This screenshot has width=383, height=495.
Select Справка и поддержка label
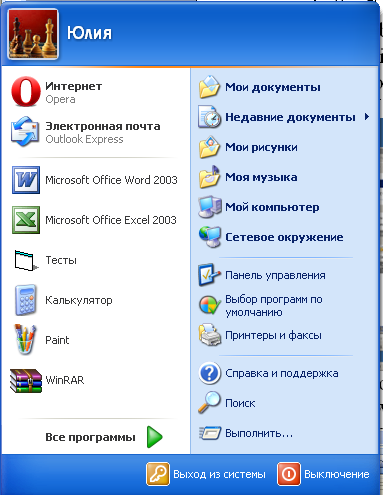point(282,373)
